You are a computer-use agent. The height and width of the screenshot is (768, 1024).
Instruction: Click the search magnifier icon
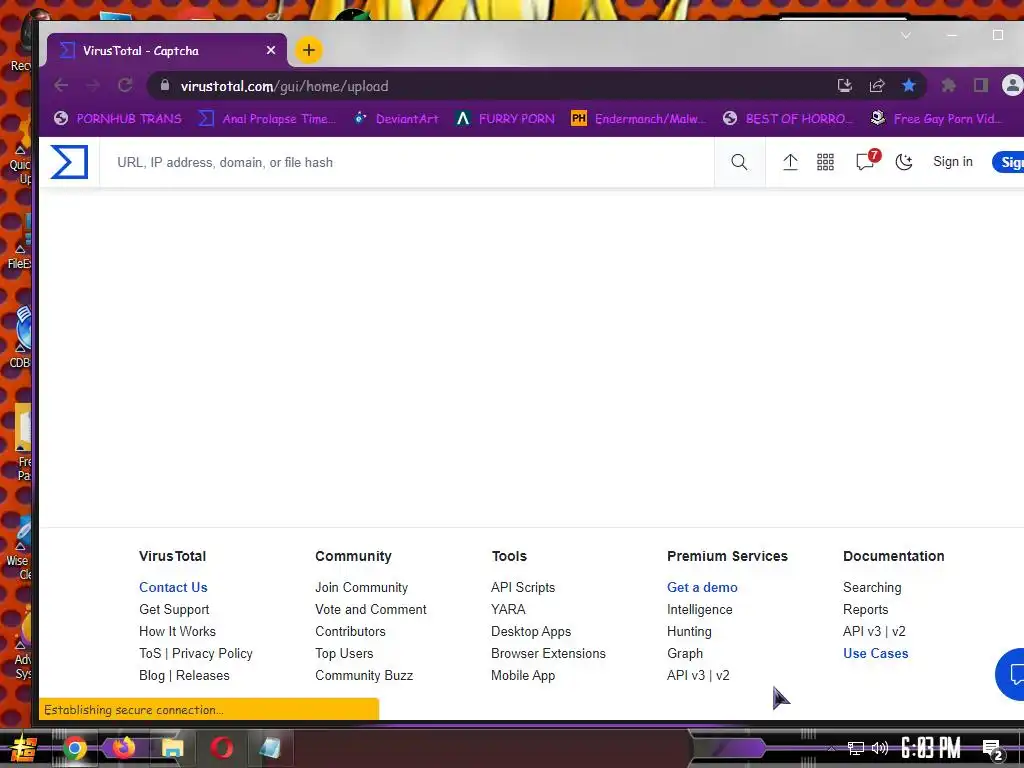(x=739, y=162)
